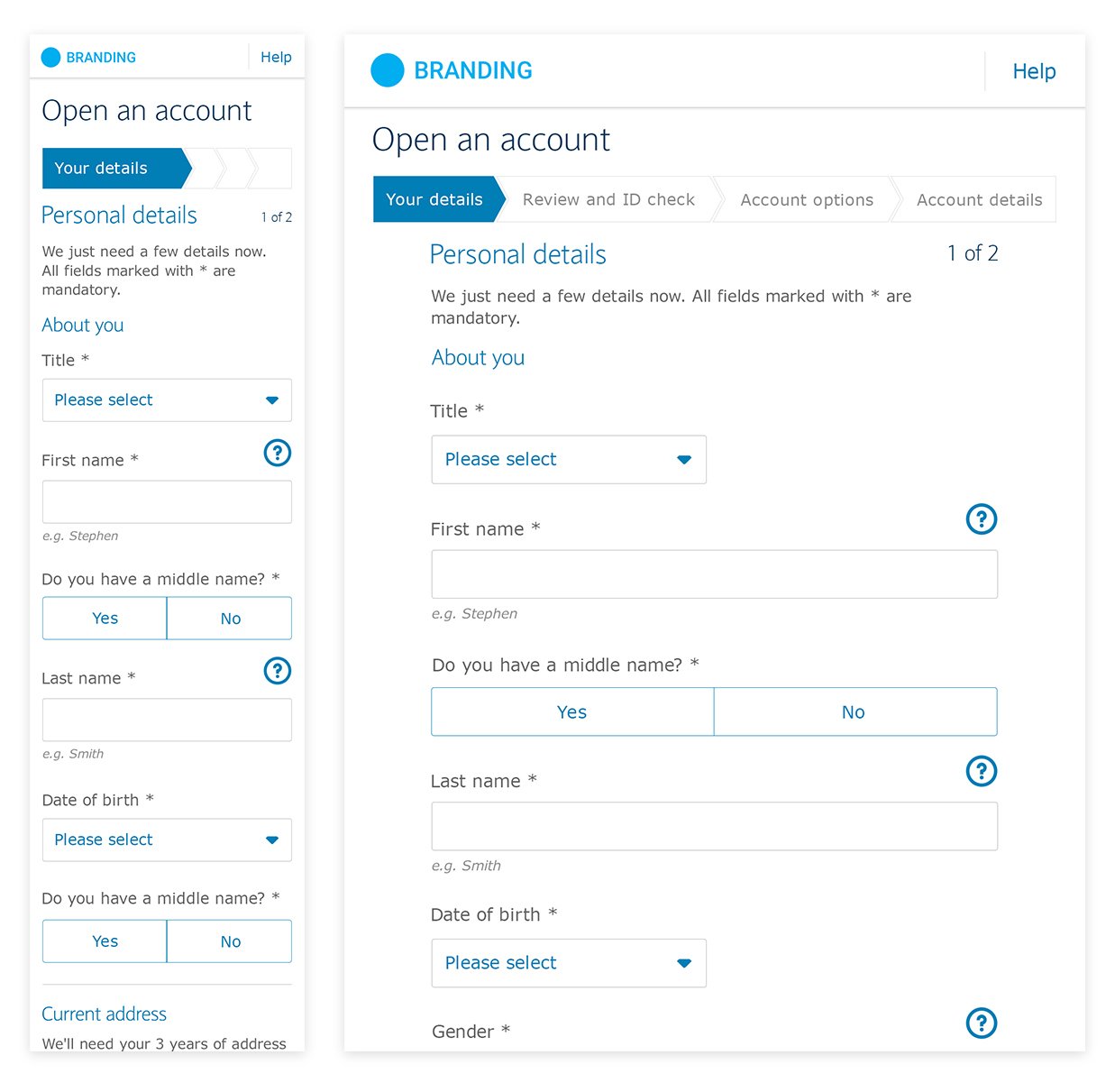Choose No for the lower middle name question in mobile view
The width and height of the screenshot is (1115, 1092).
(230, 941)
